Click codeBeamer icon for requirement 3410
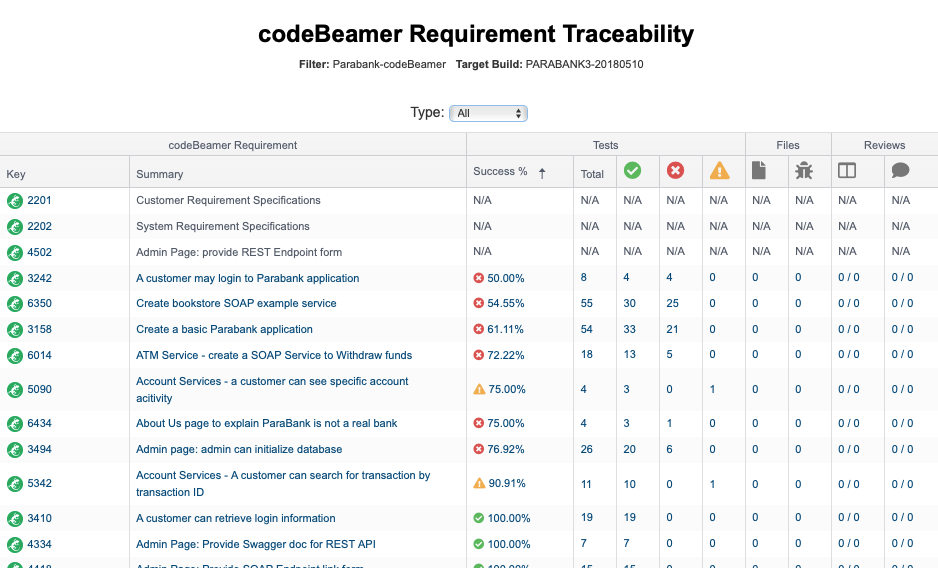 click(15, 519)
